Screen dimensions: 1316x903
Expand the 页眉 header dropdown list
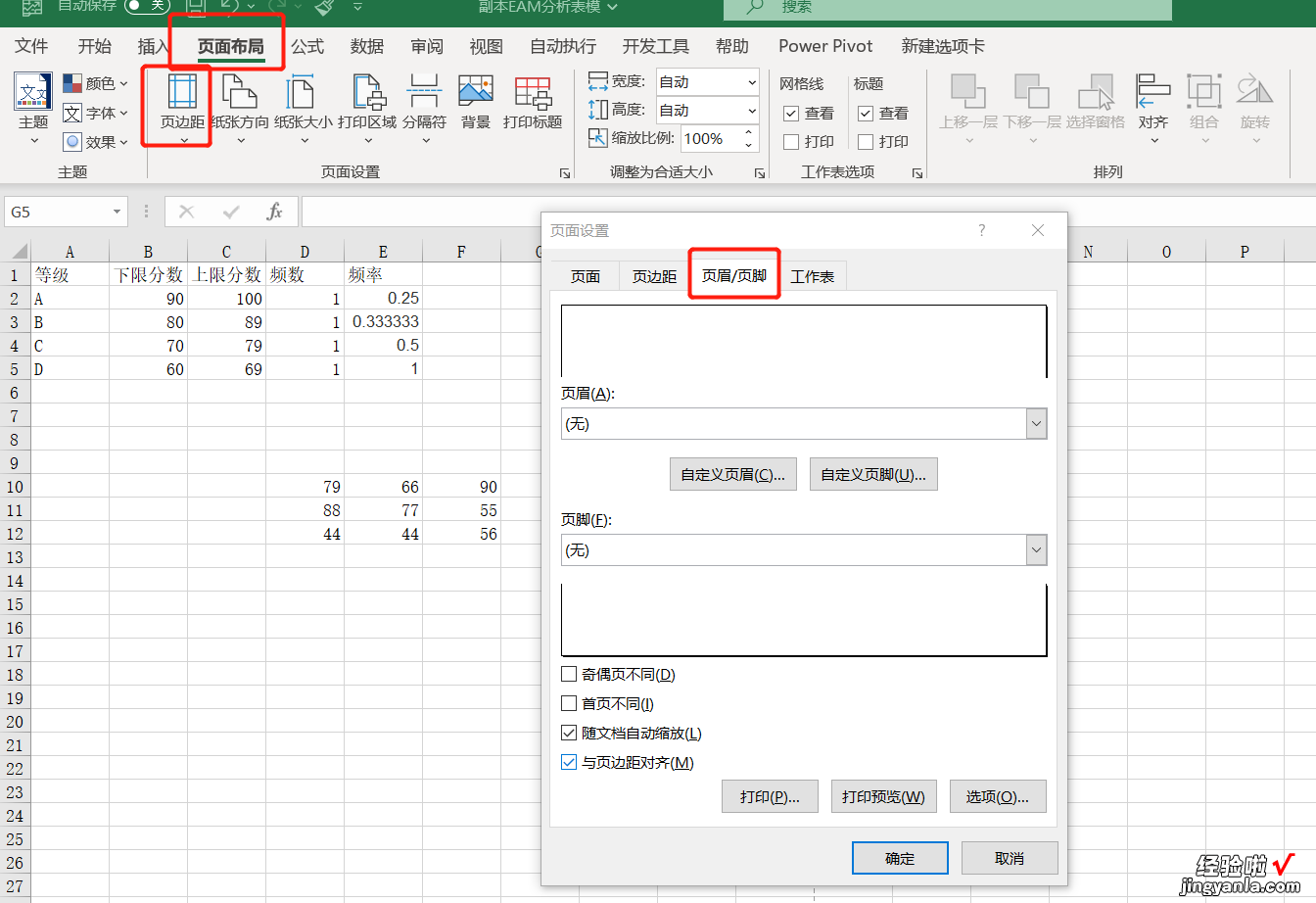(1036, 424)
